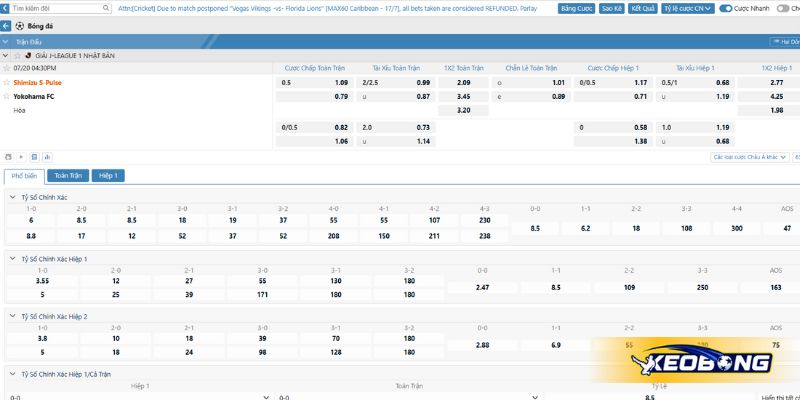This screenshot has width=800, height=400.
Task: Click the Kết Quả button
Action: tap(642, 8)
